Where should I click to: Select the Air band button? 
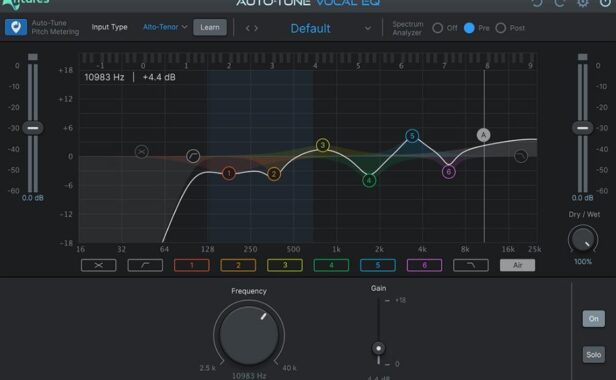point(517,265)
